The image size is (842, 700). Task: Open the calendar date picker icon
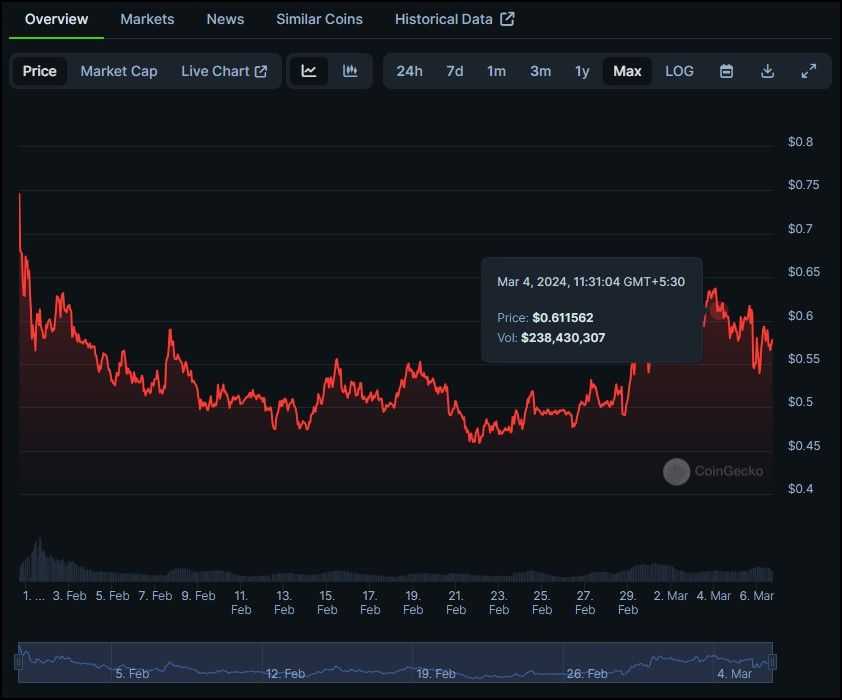pos(727,71)
